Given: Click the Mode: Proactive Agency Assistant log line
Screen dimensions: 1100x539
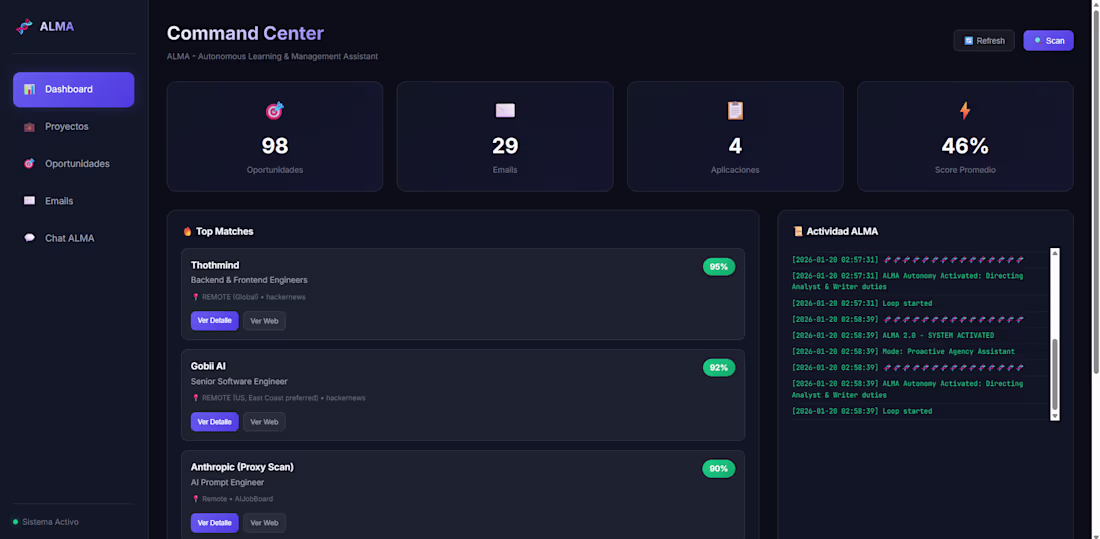Looking at the screenshot, I should tap(904, 352).
